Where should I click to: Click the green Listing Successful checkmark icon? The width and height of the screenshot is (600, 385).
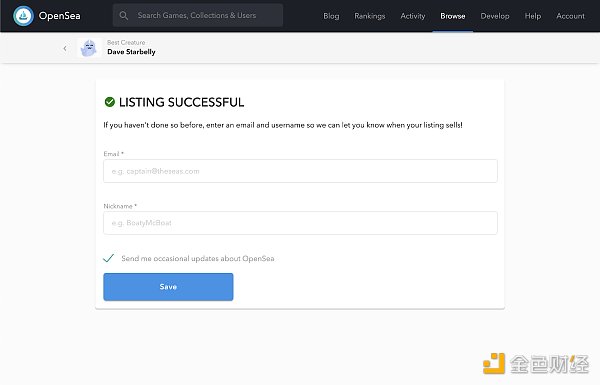pos(109,102)
